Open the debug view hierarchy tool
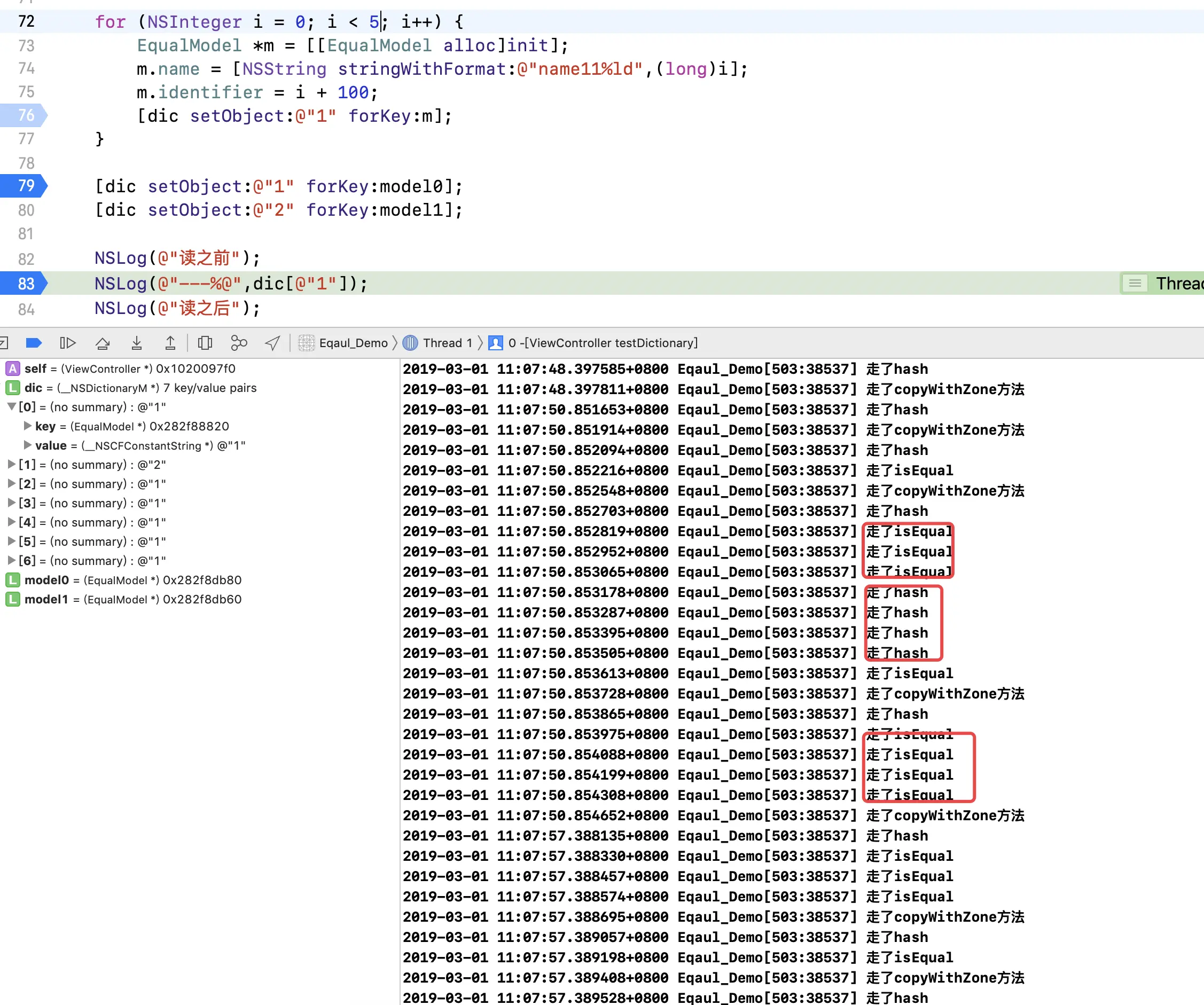The width and height of the screenshot is (1204, 1005). point(205,343)
